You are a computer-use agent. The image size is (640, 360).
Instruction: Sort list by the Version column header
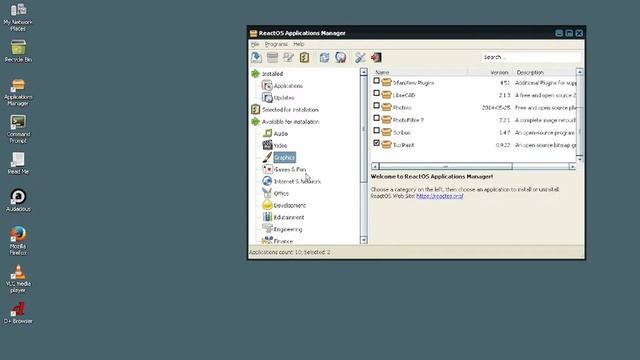pyautogui.click(x=490, y=72)
